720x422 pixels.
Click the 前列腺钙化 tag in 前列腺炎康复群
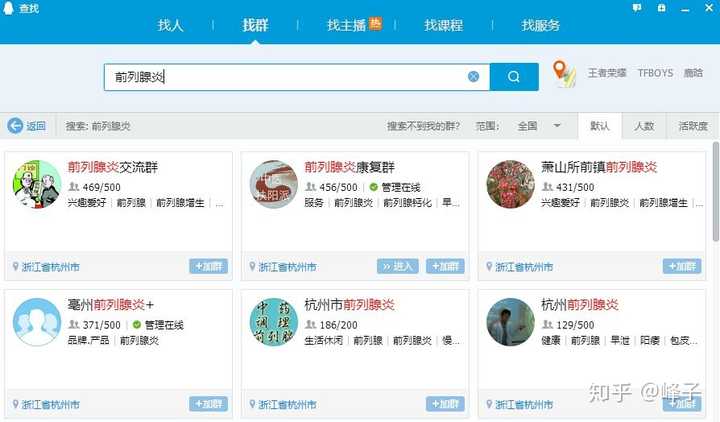(408, 203)
